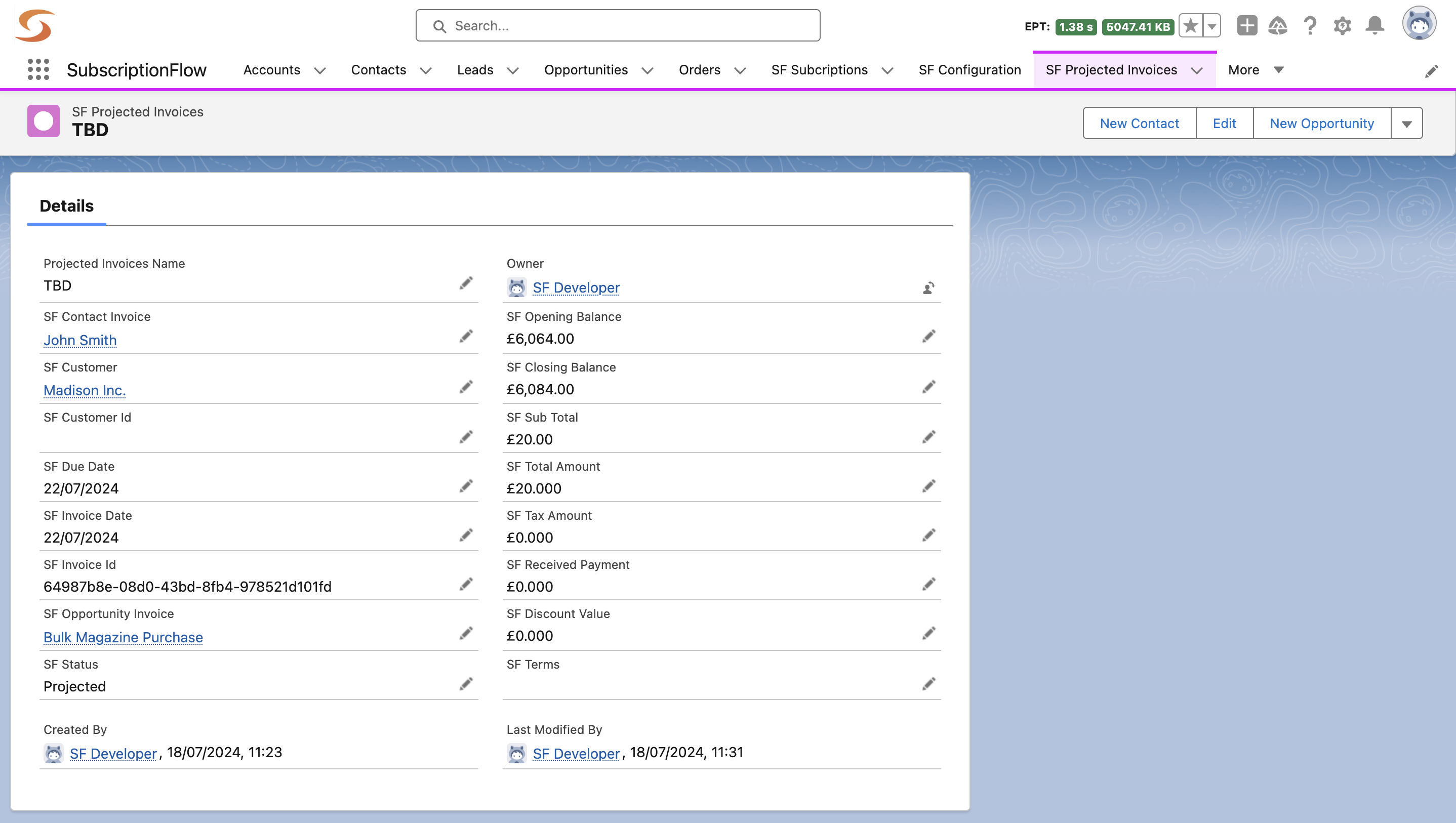1456x823 pixels.
Task: Edit the SF Status field
Action: tap(466, 684)
